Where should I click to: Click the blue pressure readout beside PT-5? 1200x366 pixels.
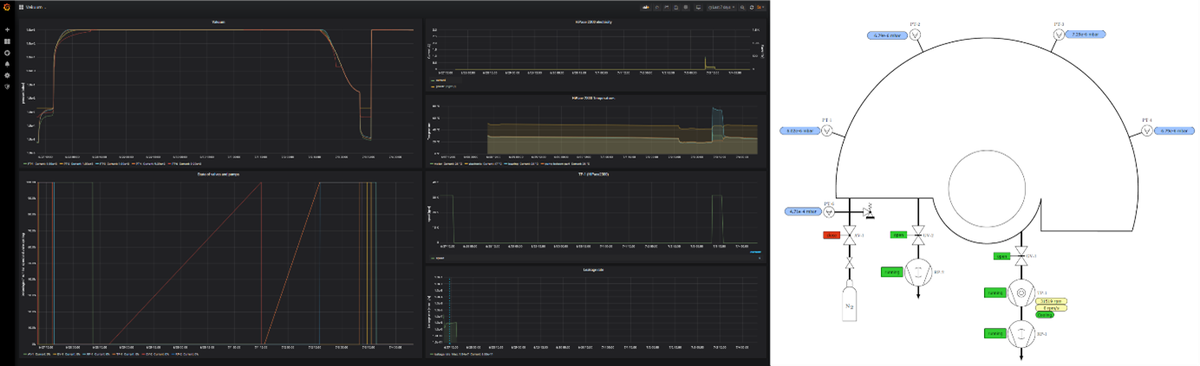click(x=802, y=211)
